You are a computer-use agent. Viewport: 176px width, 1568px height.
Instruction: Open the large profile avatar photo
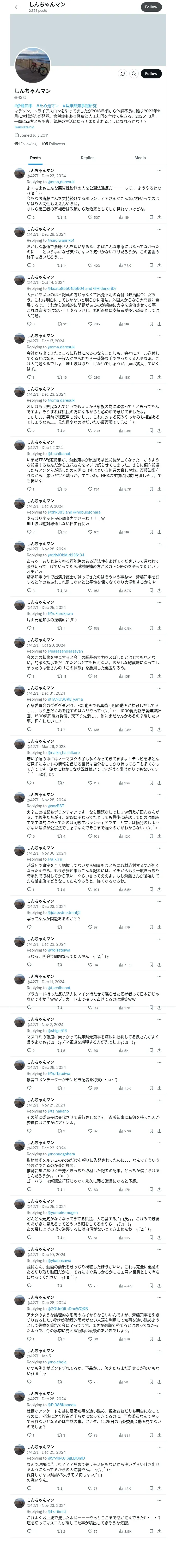point(33,66)
